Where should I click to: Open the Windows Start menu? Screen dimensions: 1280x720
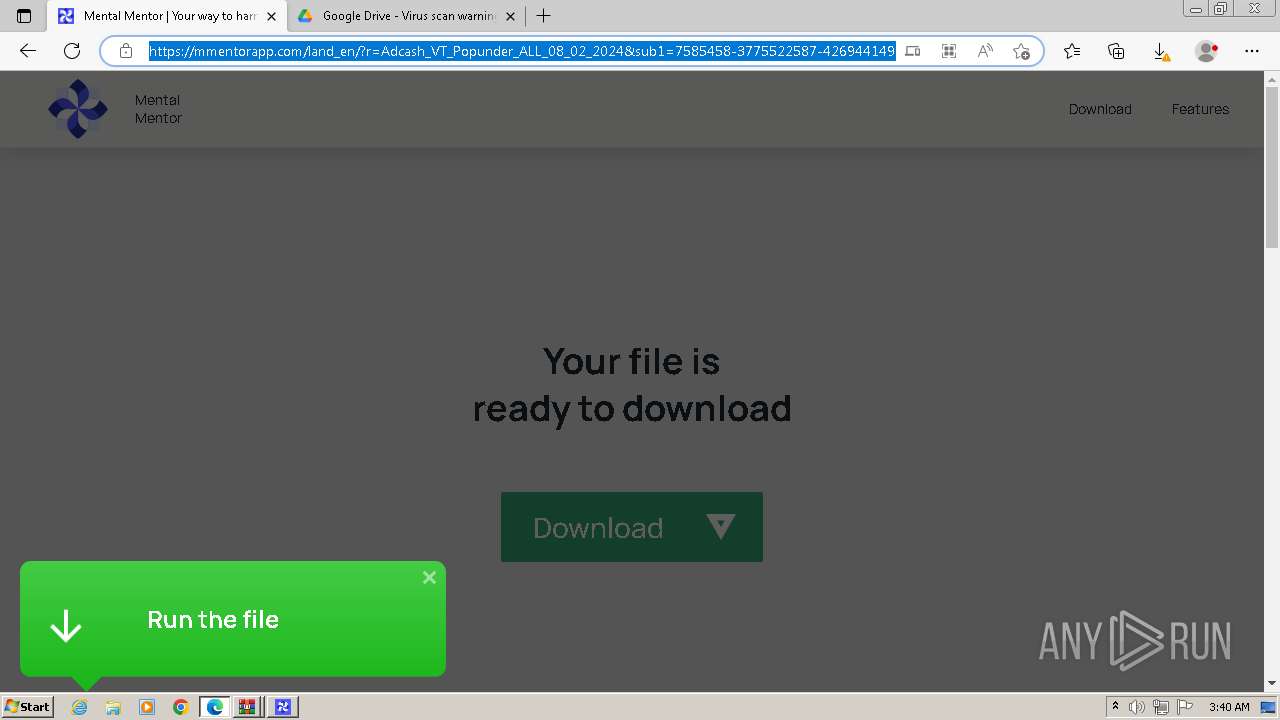coord(27,707)
